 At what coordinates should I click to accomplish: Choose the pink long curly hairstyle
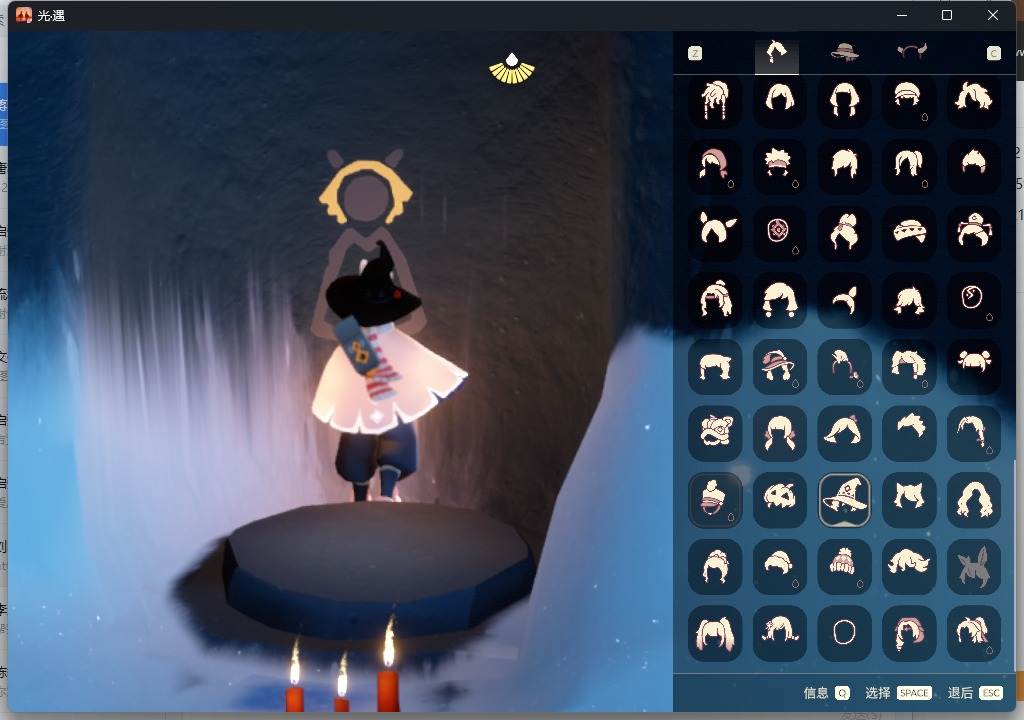tap(908, 632)
